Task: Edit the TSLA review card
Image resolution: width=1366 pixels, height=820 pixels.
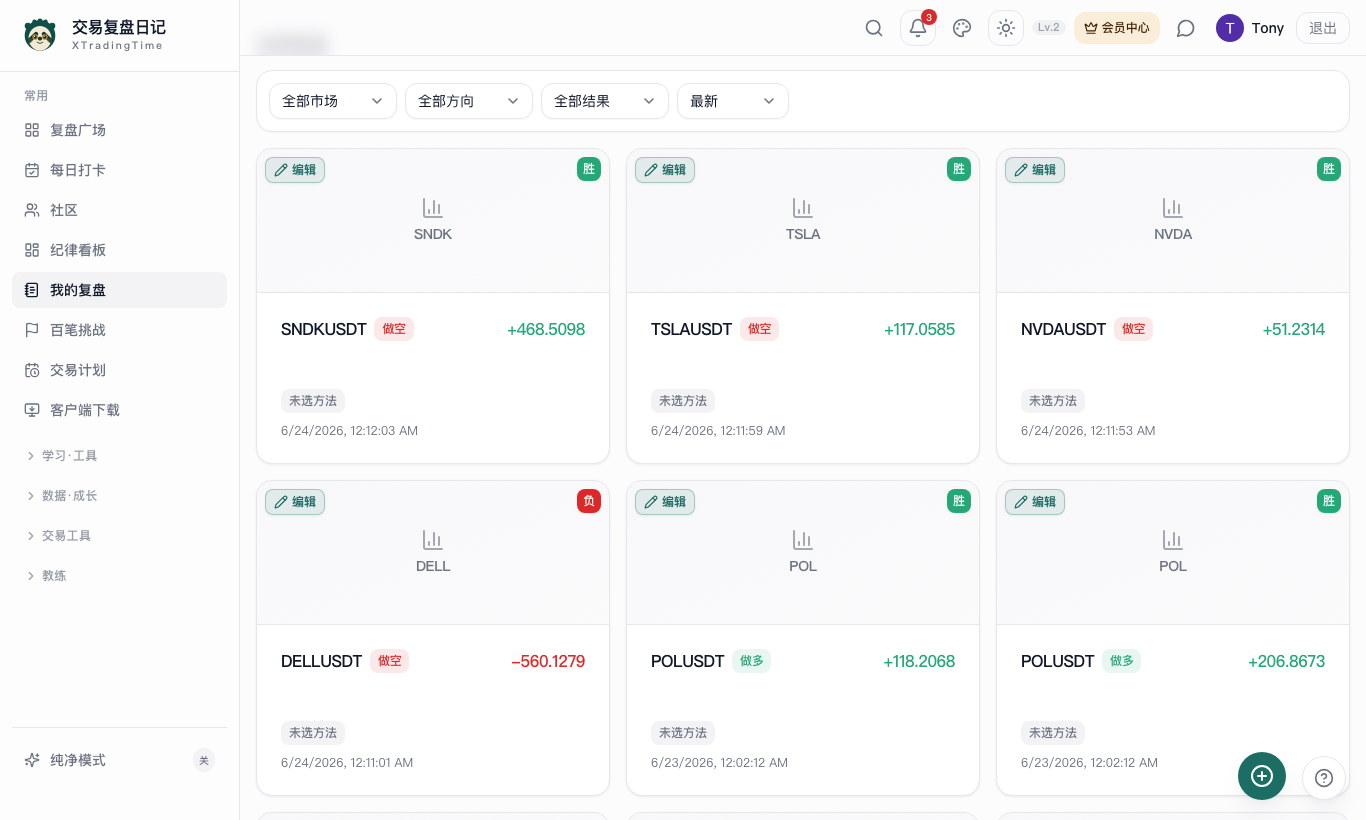Action: click(665, 170)
